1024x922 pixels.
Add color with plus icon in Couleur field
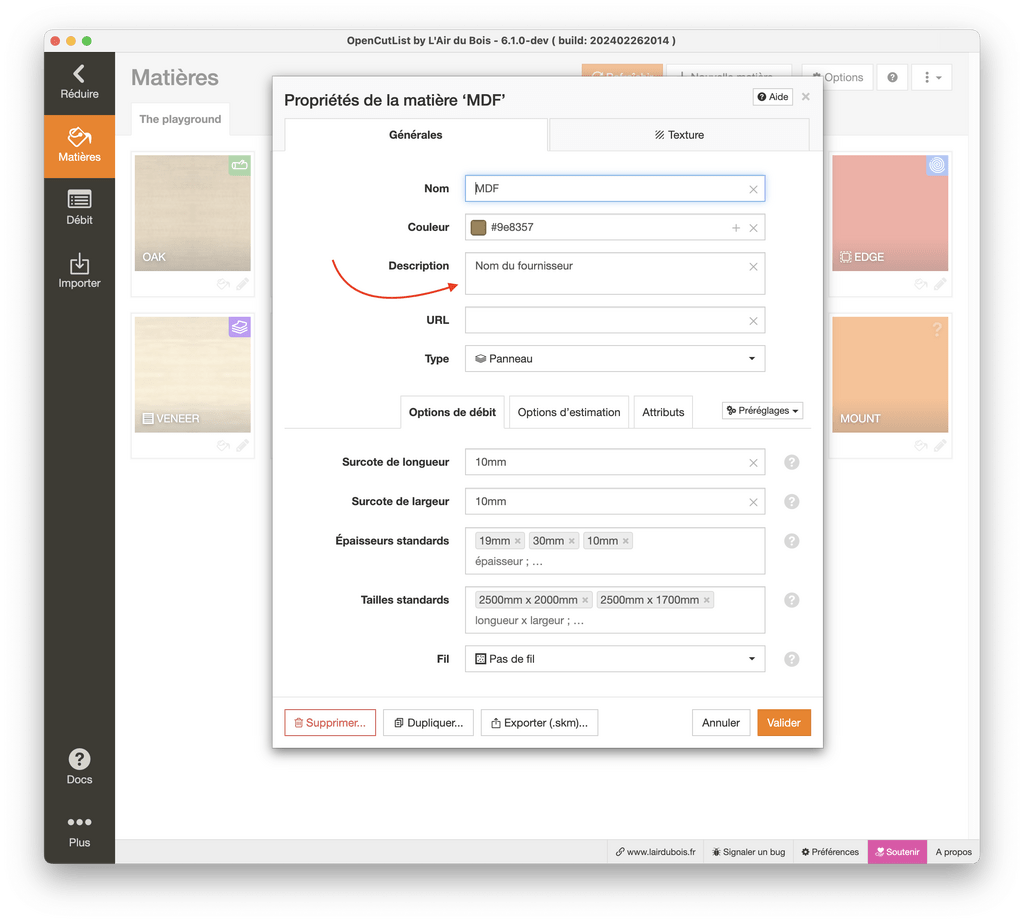(736, 228)
